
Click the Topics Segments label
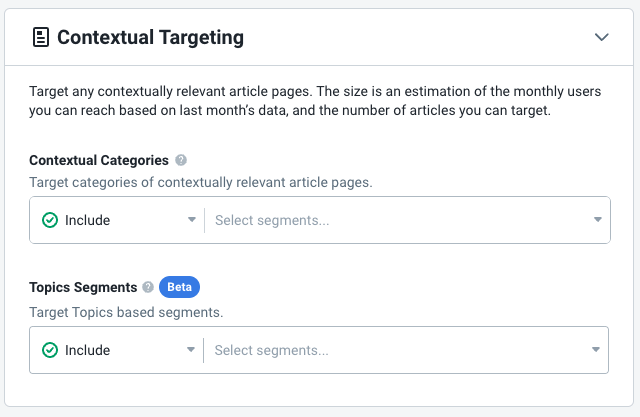(x=83, y=287)
